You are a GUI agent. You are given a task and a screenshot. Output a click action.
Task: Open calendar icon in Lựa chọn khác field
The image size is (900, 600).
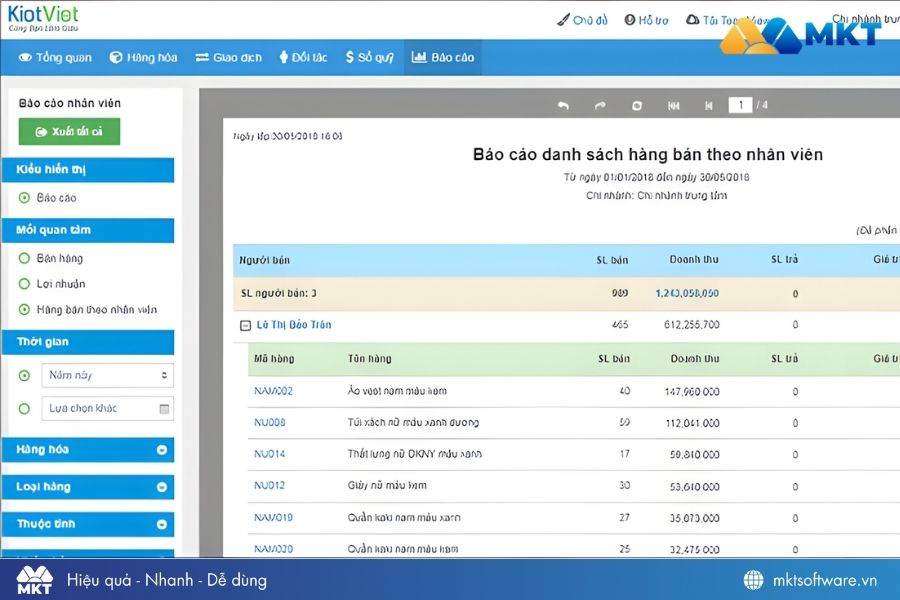(x=164, y=408)
